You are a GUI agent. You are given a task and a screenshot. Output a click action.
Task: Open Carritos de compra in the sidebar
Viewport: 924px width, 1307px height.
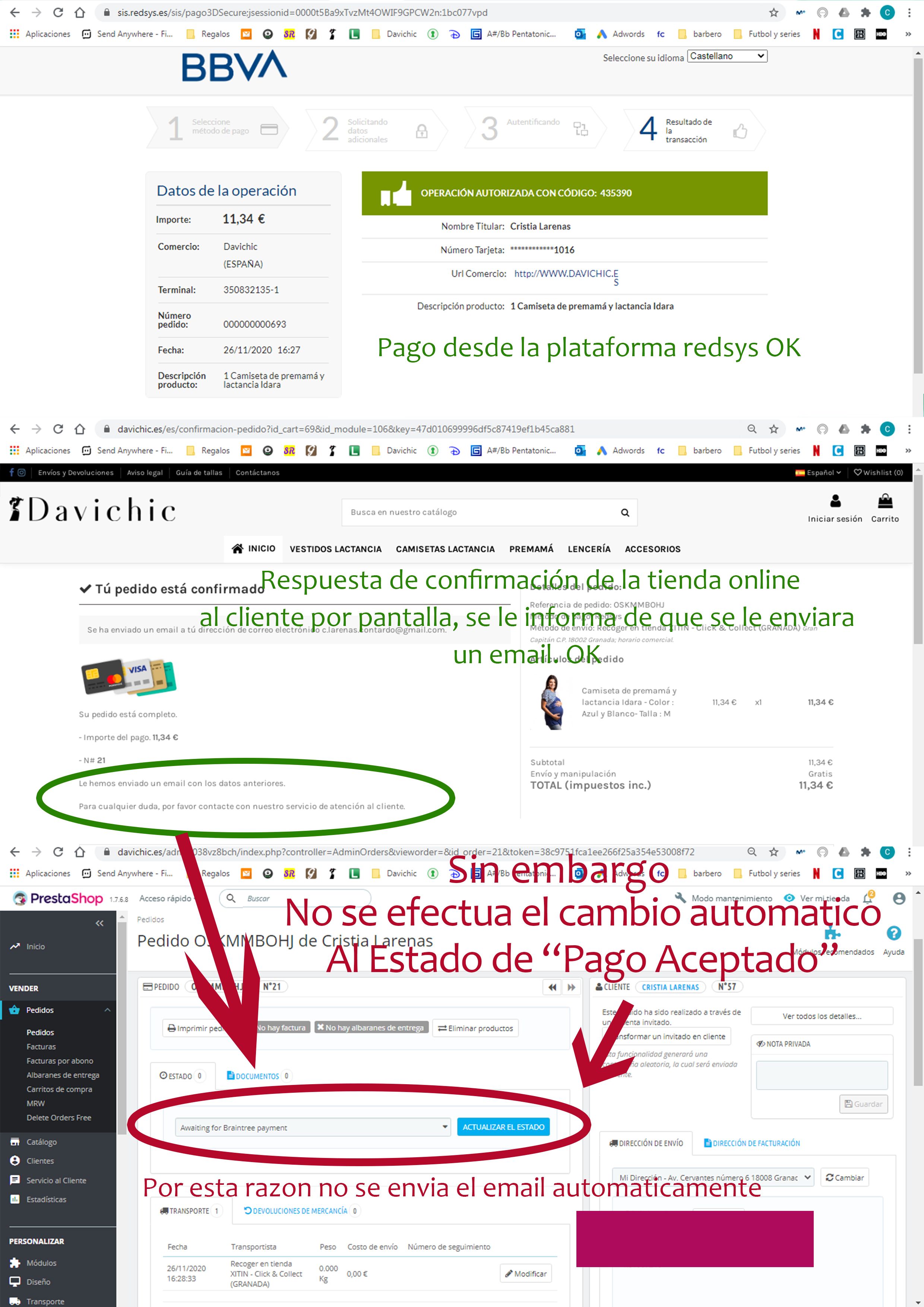[59, 1089]
